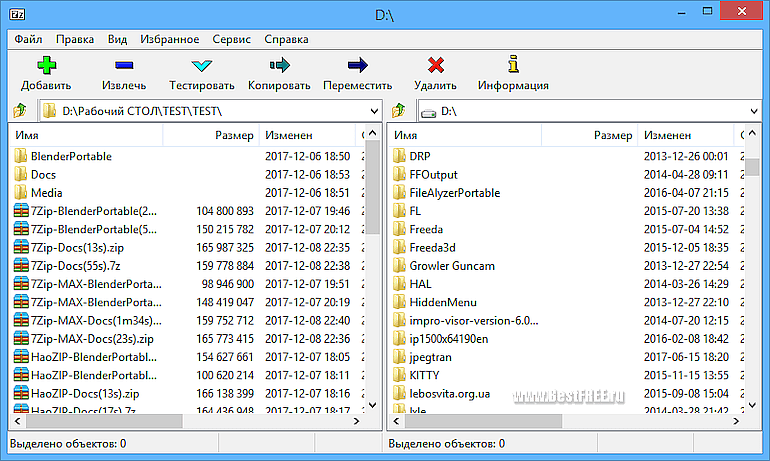
Task: Sort left panel by Изменен column header
Action: 307,135
